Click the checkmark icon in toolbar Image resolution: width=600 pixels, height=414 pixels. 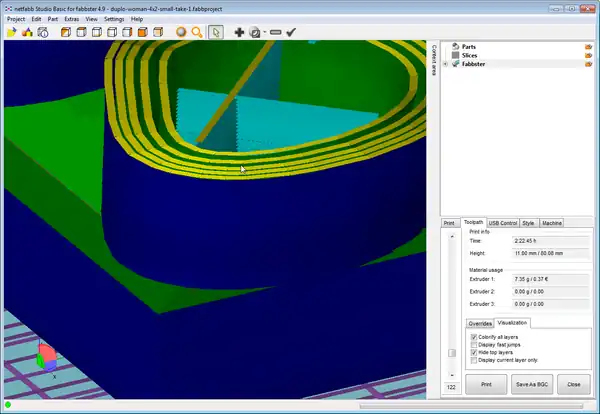coord(291,32)
